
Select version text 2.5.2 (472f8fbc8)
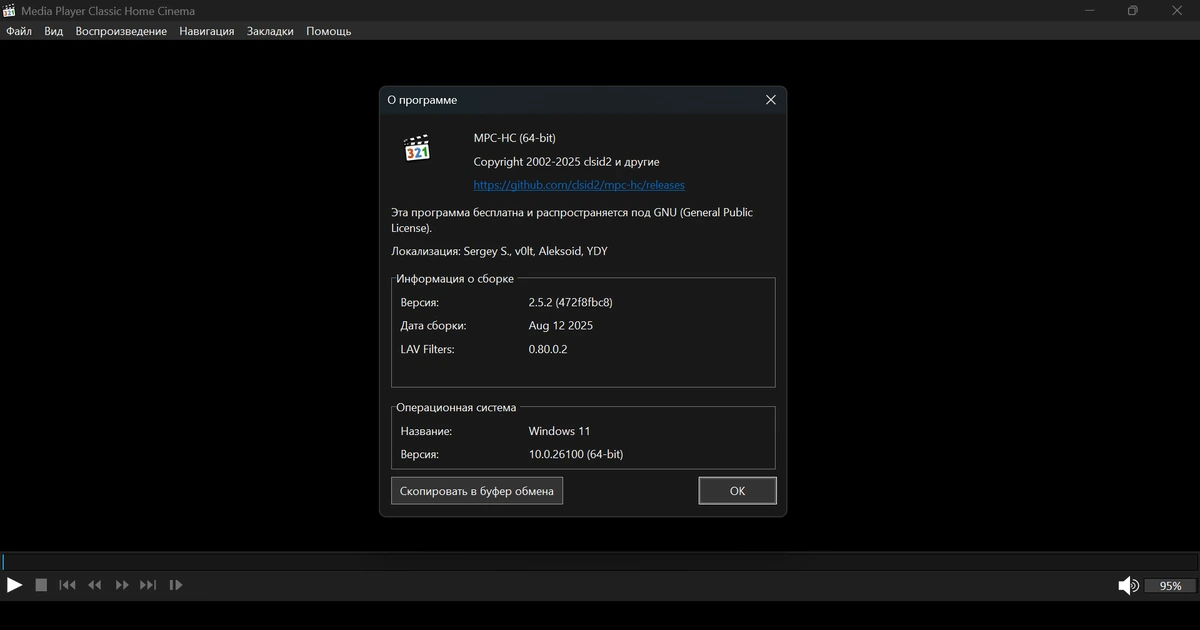point(570,302)
